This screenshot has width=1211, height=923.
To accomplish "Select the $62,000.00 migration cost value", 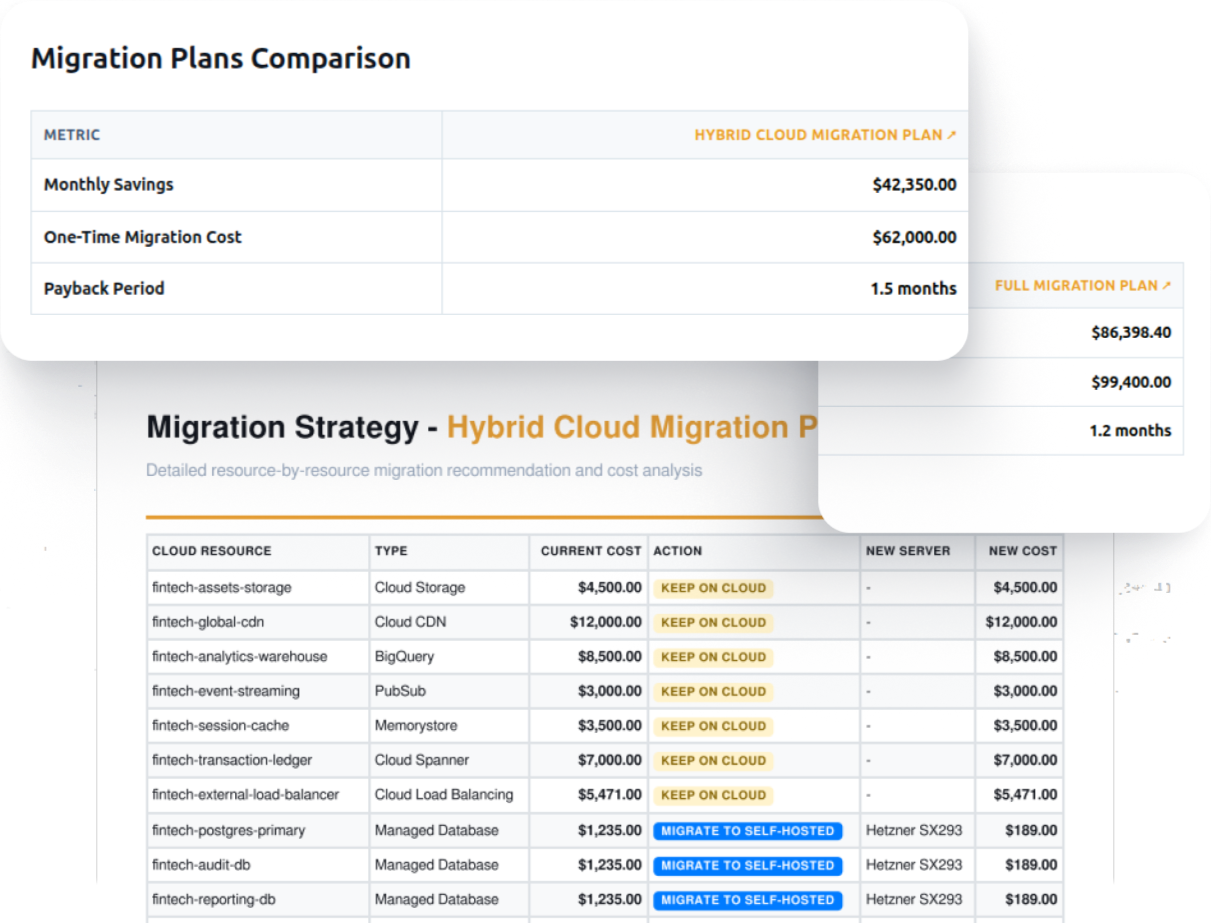I will [x=914, y=237].
